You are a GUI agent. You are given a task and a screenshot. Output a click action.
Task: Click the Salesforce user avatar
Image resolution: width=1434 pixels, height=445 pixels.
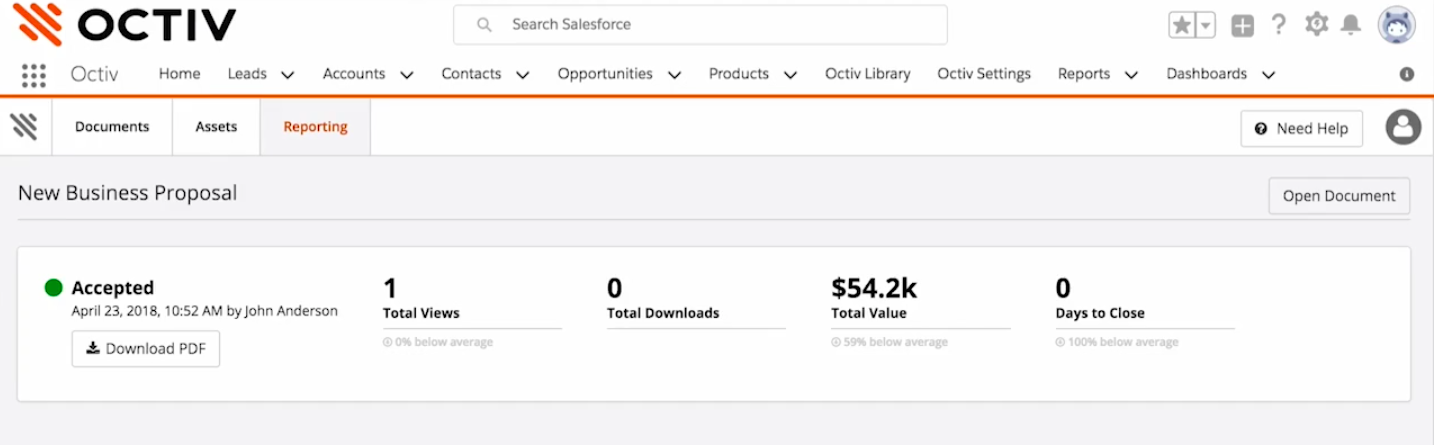[1396, 25]
